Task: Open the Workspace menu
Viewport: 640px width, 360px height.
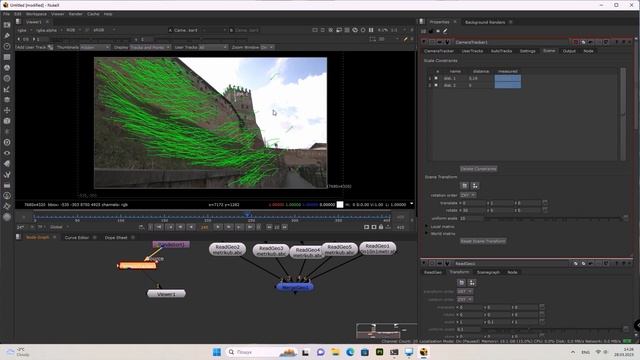Action: (x=36, y=14)
